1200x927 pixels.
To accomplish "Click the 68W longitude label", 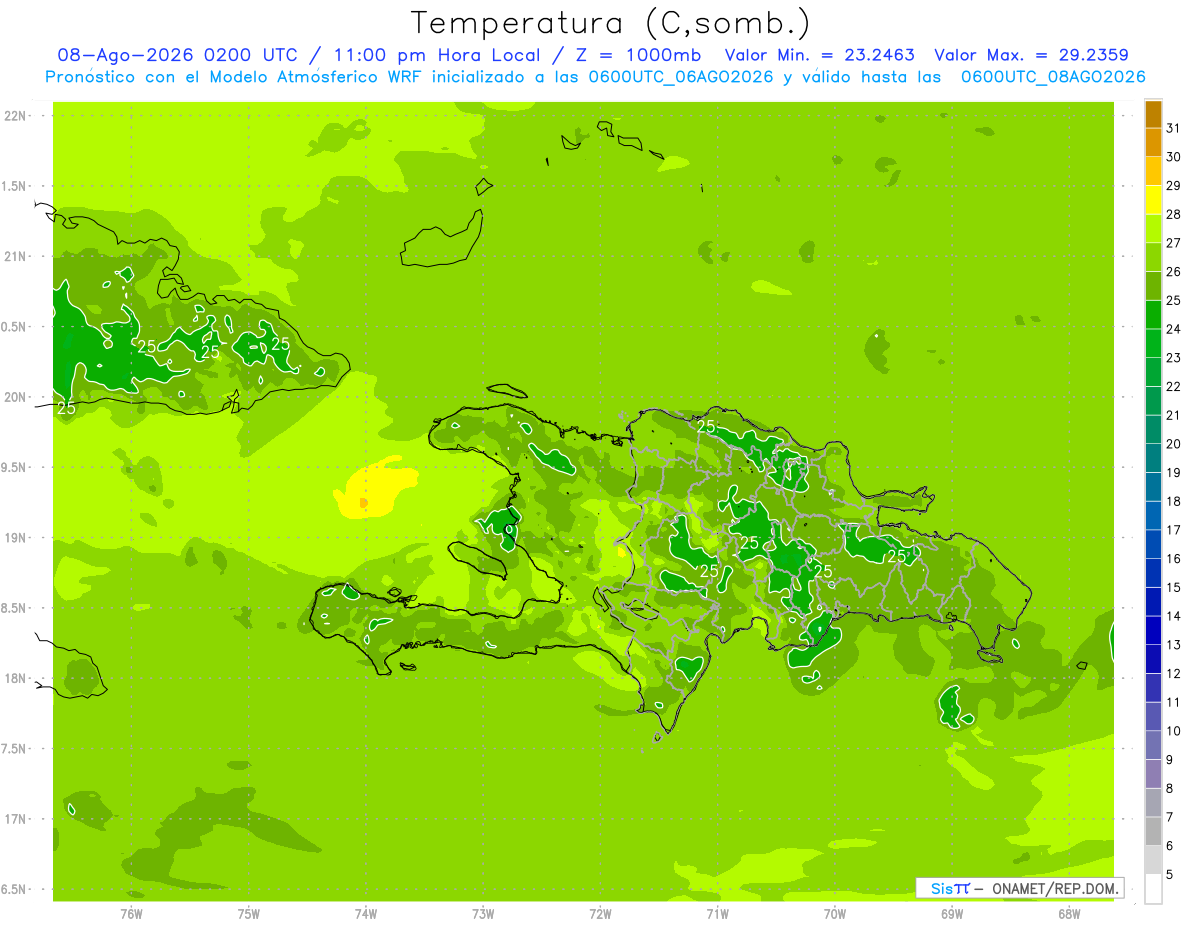I will click(1069, 914).
